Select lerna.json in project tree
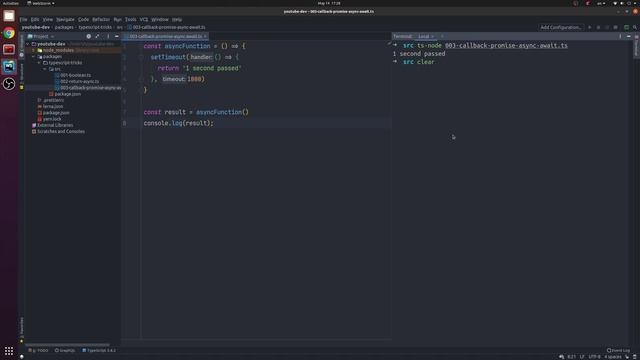Screen dimensions: 640x360 [53, 106]
